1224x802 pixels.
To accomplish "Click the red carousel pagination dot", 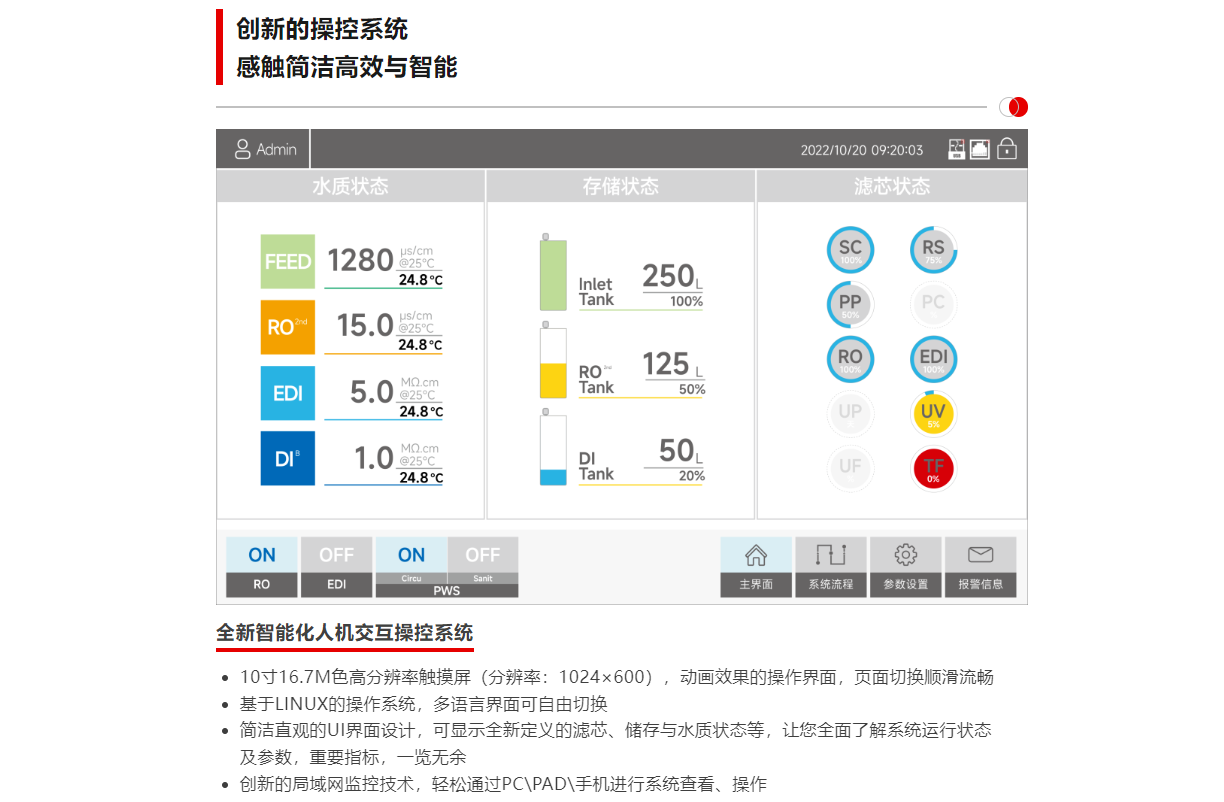I will [1017, 106].
